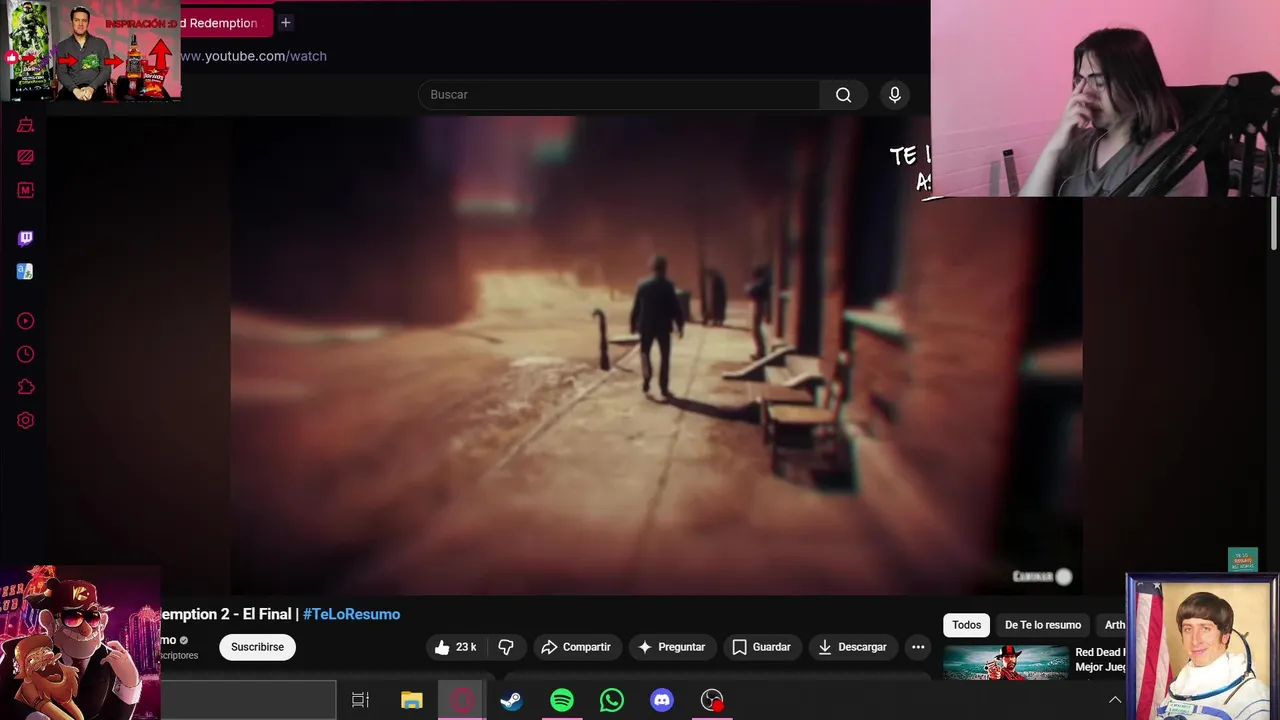Open Steam from taskbar
The width and height of the screenshot is (1280, 720).
(512, 700)
